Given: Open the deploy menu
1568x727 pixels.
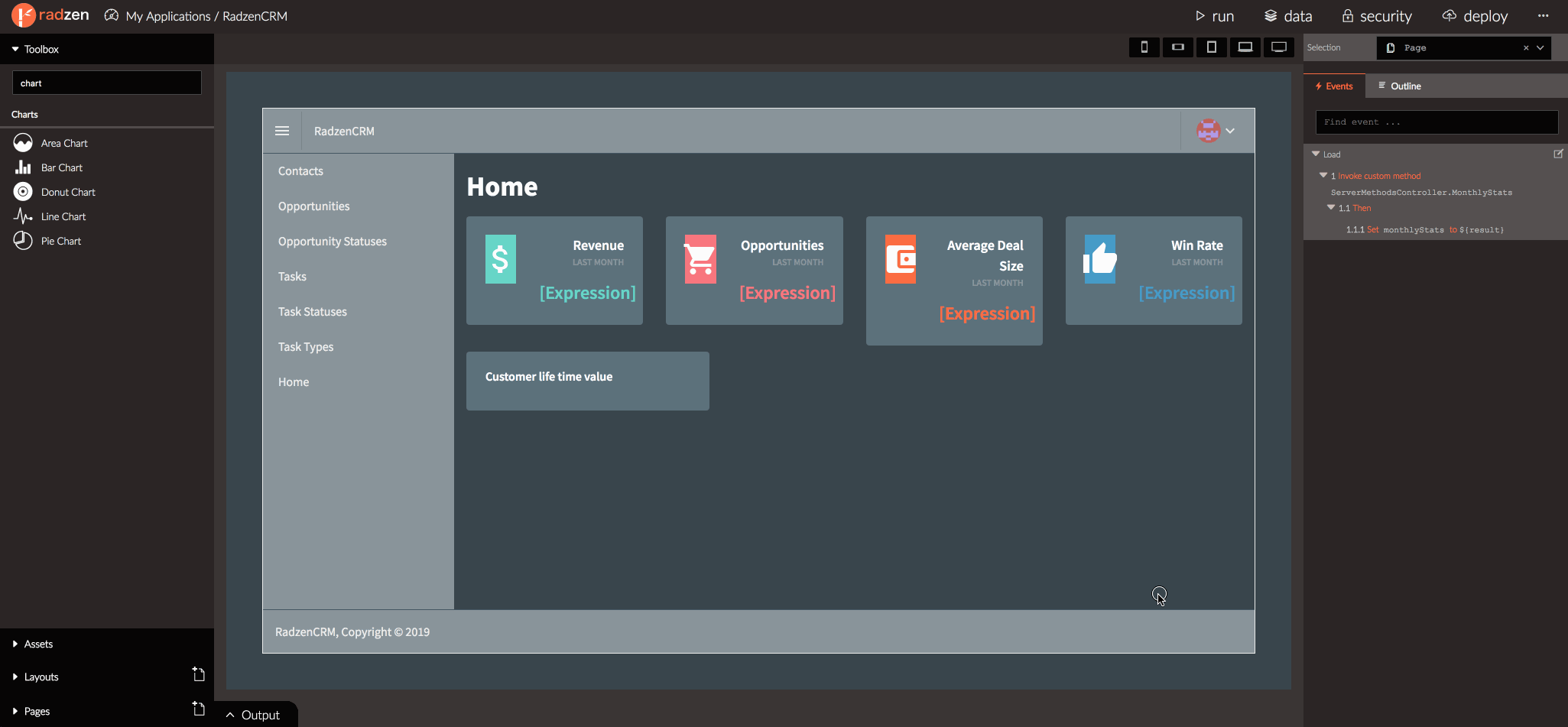Looking at the screenshot, I should tap(1475, 16).
